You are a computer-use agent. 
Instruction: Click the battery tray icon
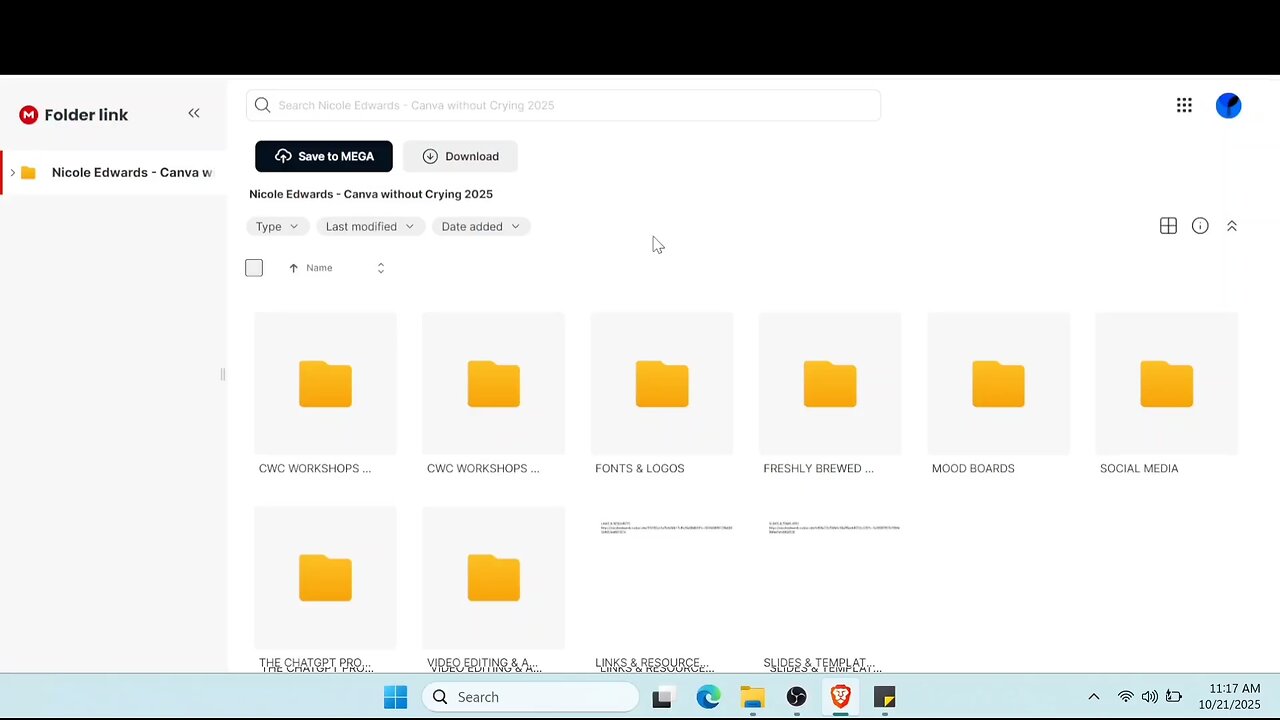pyautogui.click(x=1174, y=697)
